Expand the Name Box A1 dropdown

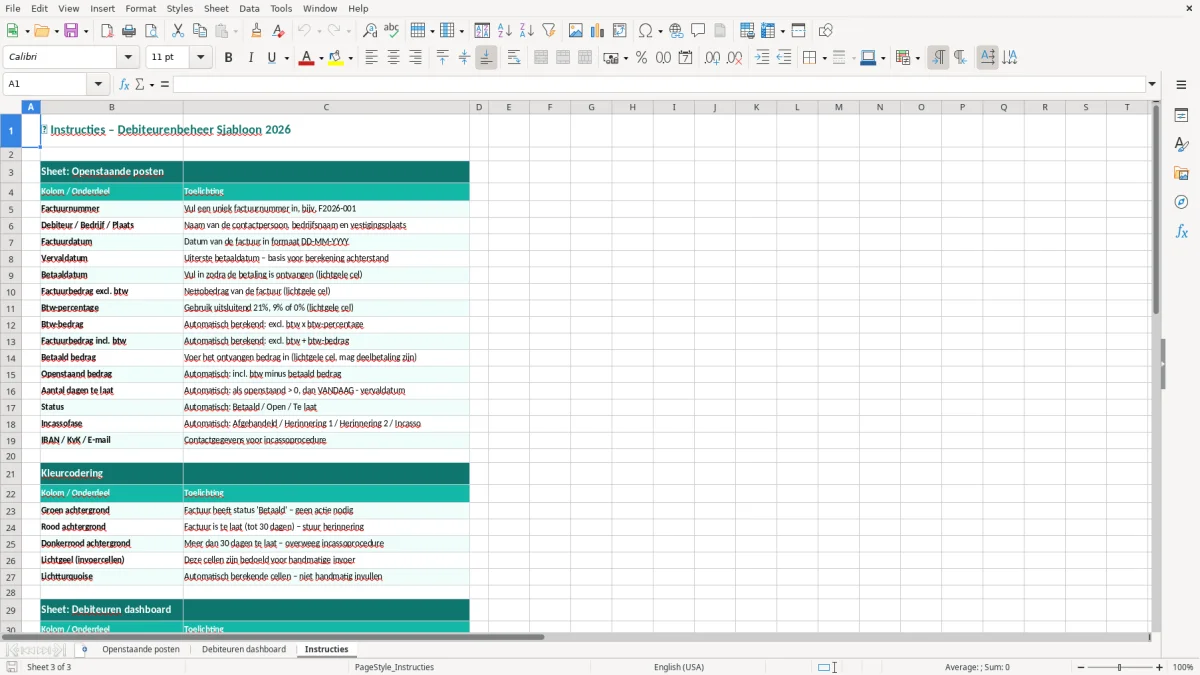coord(98,84)
